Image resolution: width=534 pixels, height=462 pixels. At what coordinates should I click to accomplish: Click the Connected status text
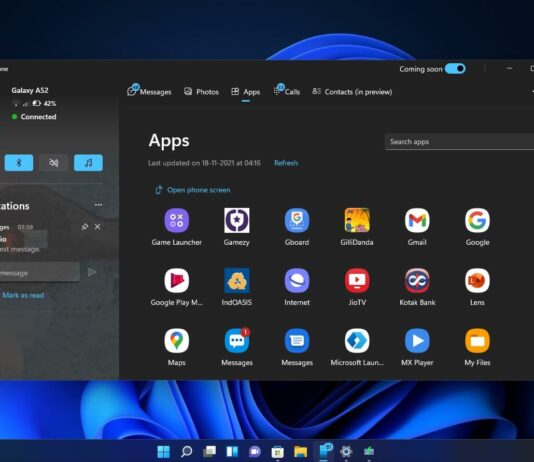pyautogui.click(x=38, y=117)
